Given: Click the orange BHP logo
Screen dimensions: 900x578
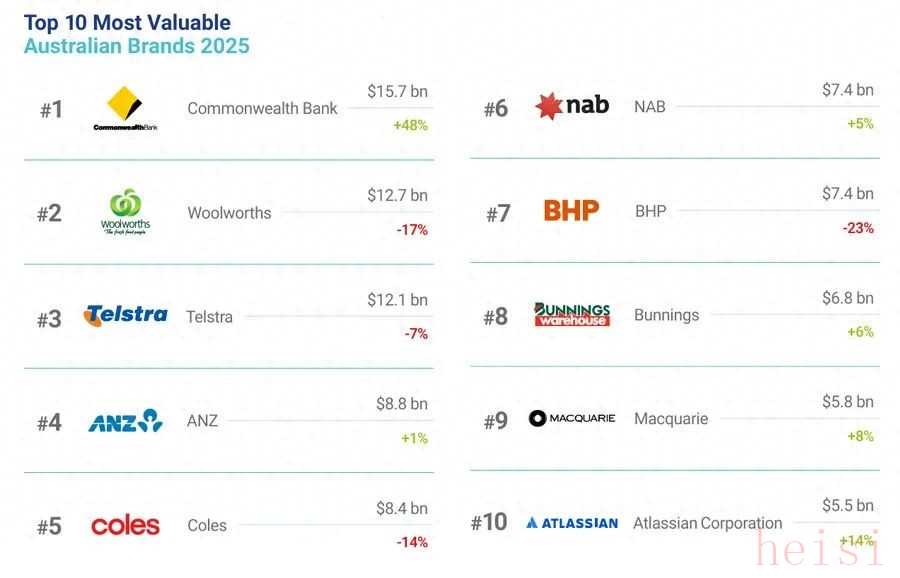Looking at the screenshot, I should [x=571, y=211].
